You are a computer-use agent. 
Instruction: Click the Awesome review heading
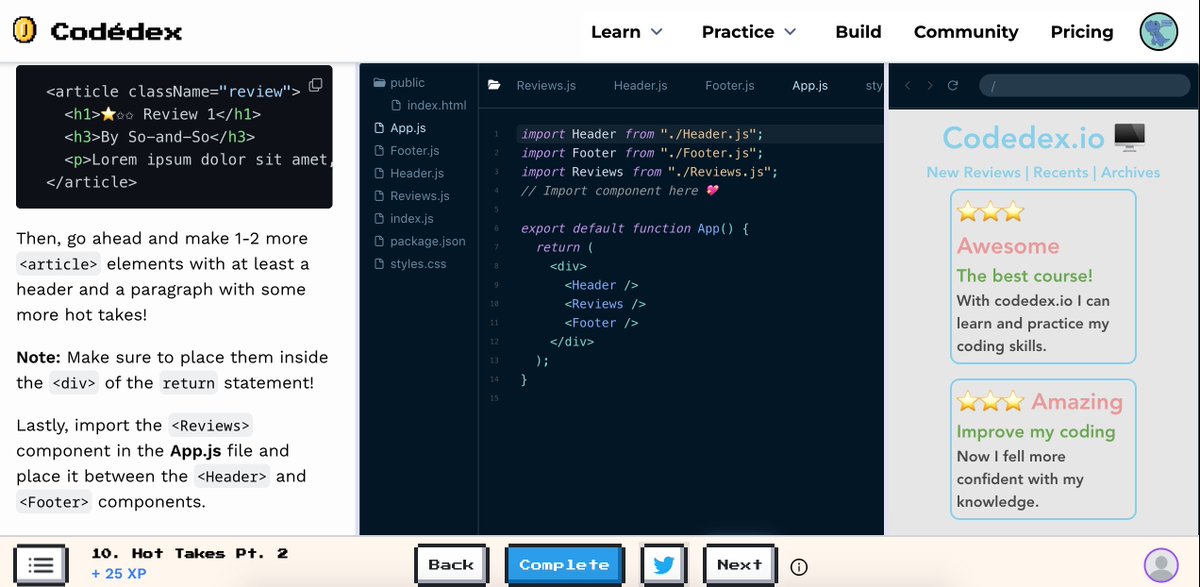[x=1008, y=246]
